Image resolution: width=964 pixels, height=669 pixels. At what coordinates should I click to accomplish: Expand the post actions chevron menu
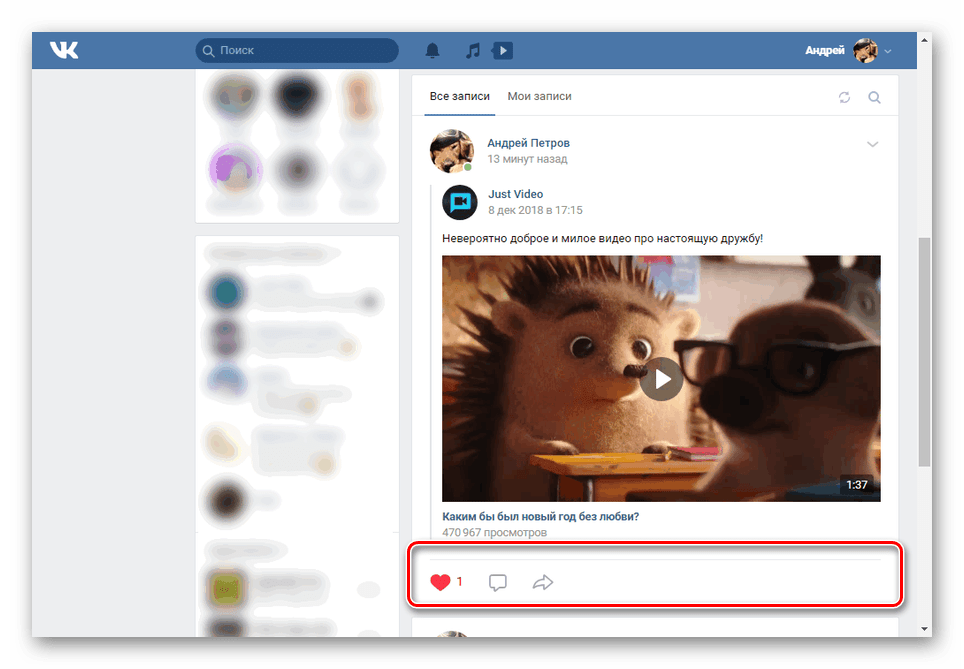872,144
